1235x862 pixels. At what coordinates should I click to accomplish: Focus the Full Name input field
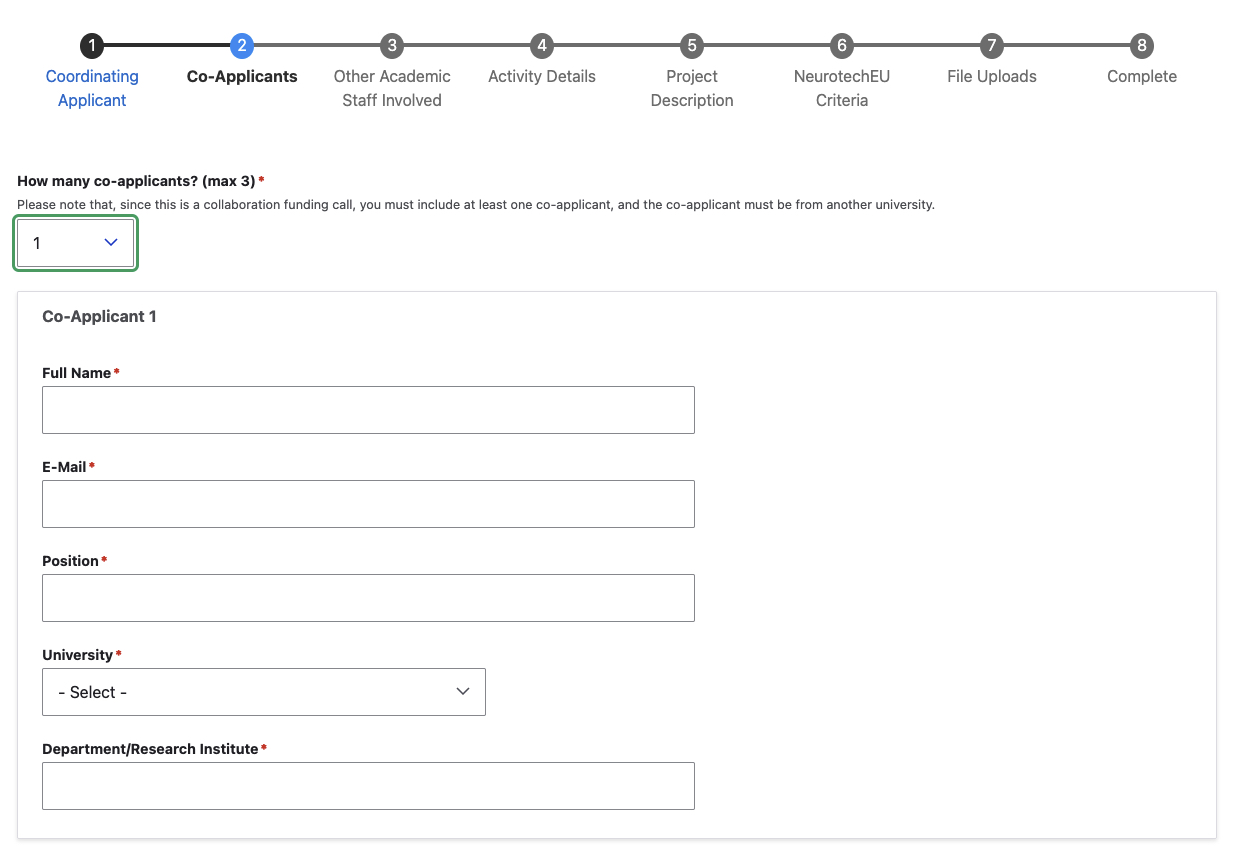pyautogui.click(x=368, y=410)
